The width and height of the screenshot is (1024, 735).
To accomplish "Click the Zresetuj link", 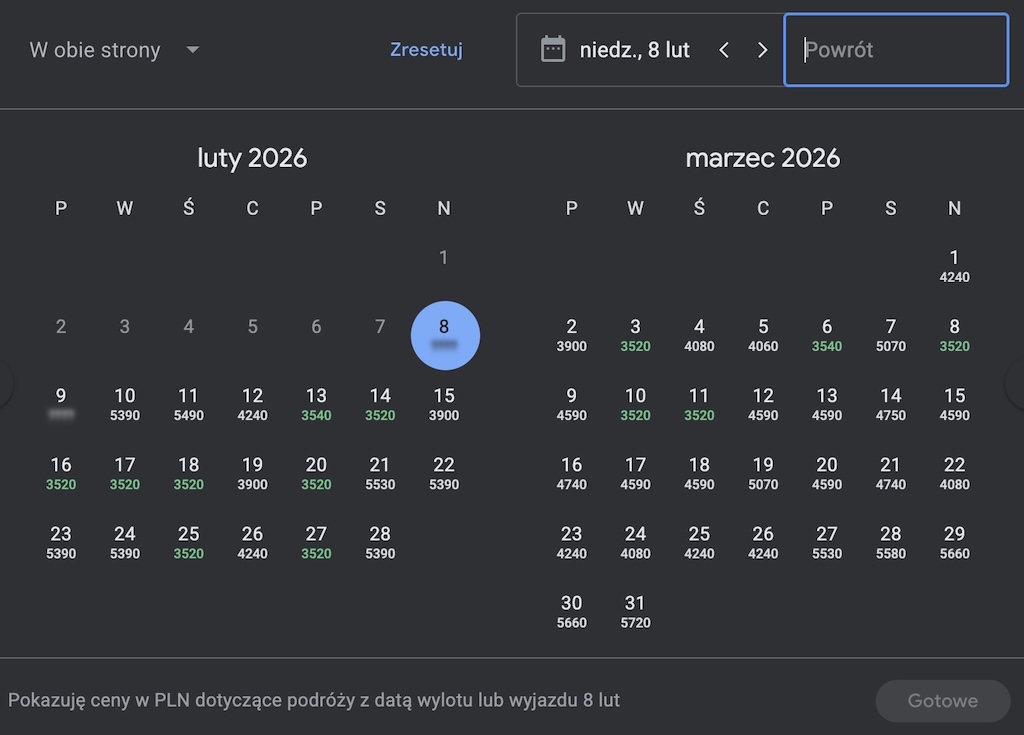I will pos(426,50).
